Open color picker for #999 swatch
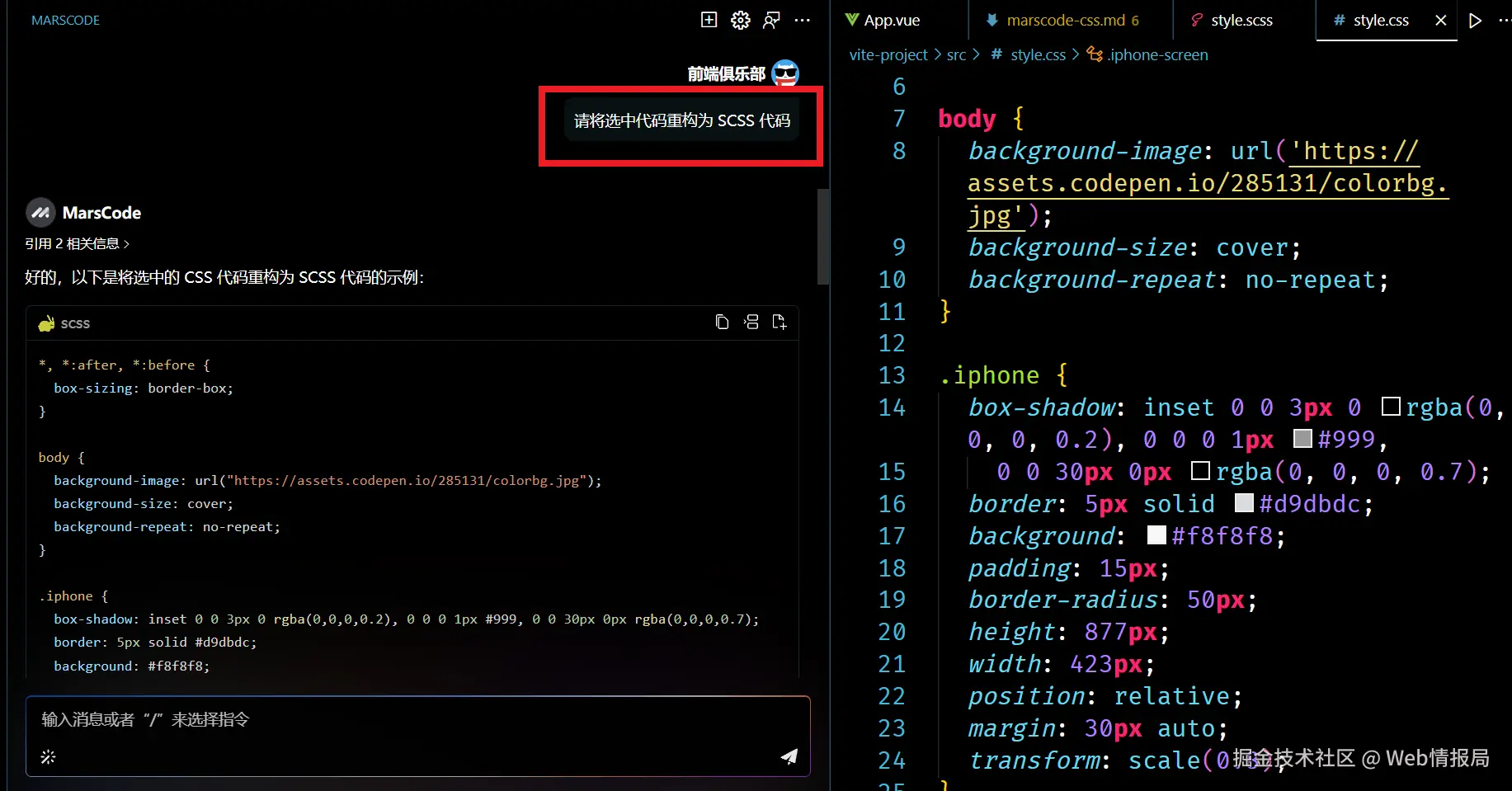Viewport: 1512px width, 791px height. pyautogui.click(x=1302, y=439)
